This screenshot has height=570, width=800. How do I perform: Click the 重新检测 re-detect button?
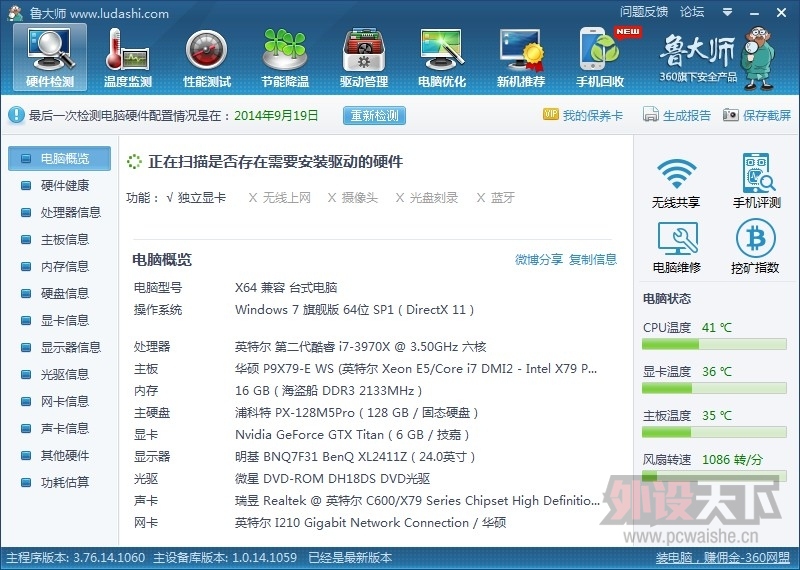pyautogui.click(x=374, y=116)
